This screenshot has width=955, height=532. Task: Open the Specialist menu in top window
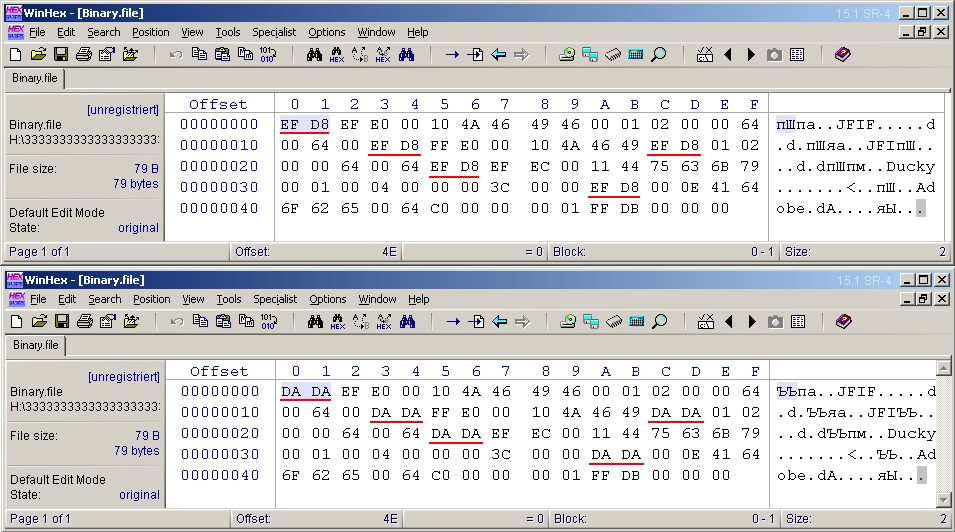pos(274,32)
